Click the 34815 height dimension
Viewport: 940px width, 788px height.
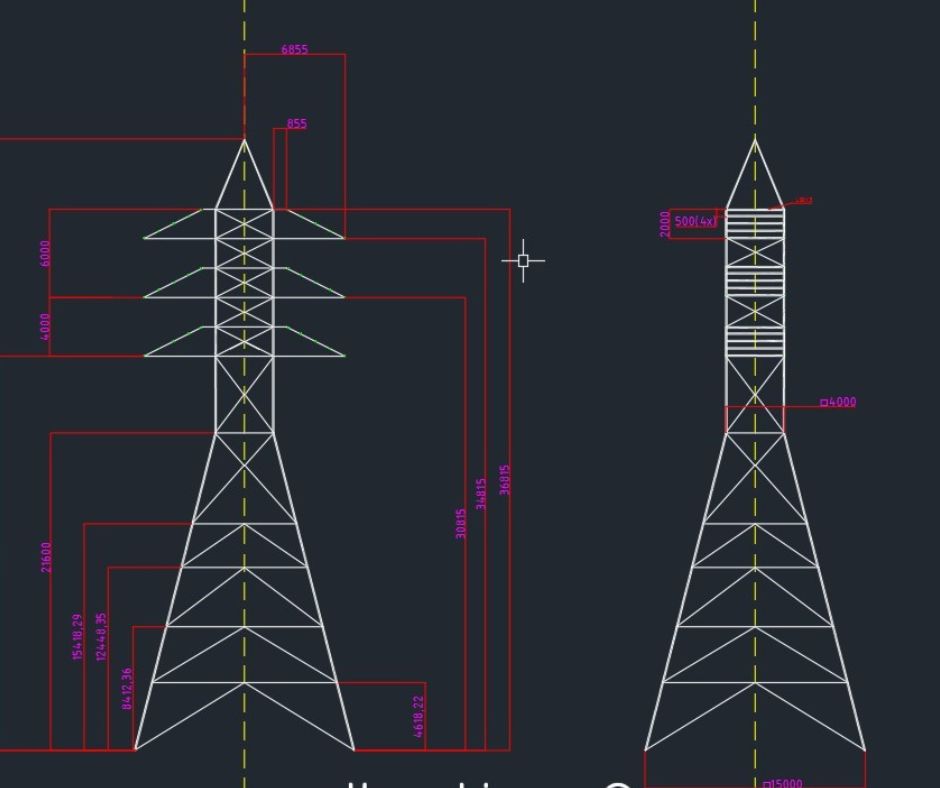tap(481, 493)
